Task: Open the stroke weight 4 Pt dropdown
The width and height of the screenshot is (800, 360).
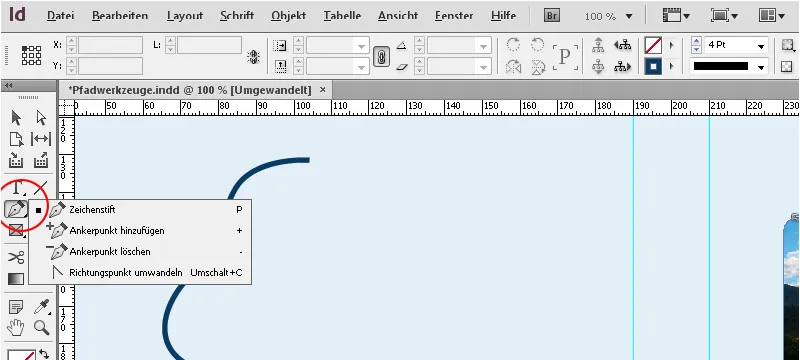Action: (x=761, y=45)
